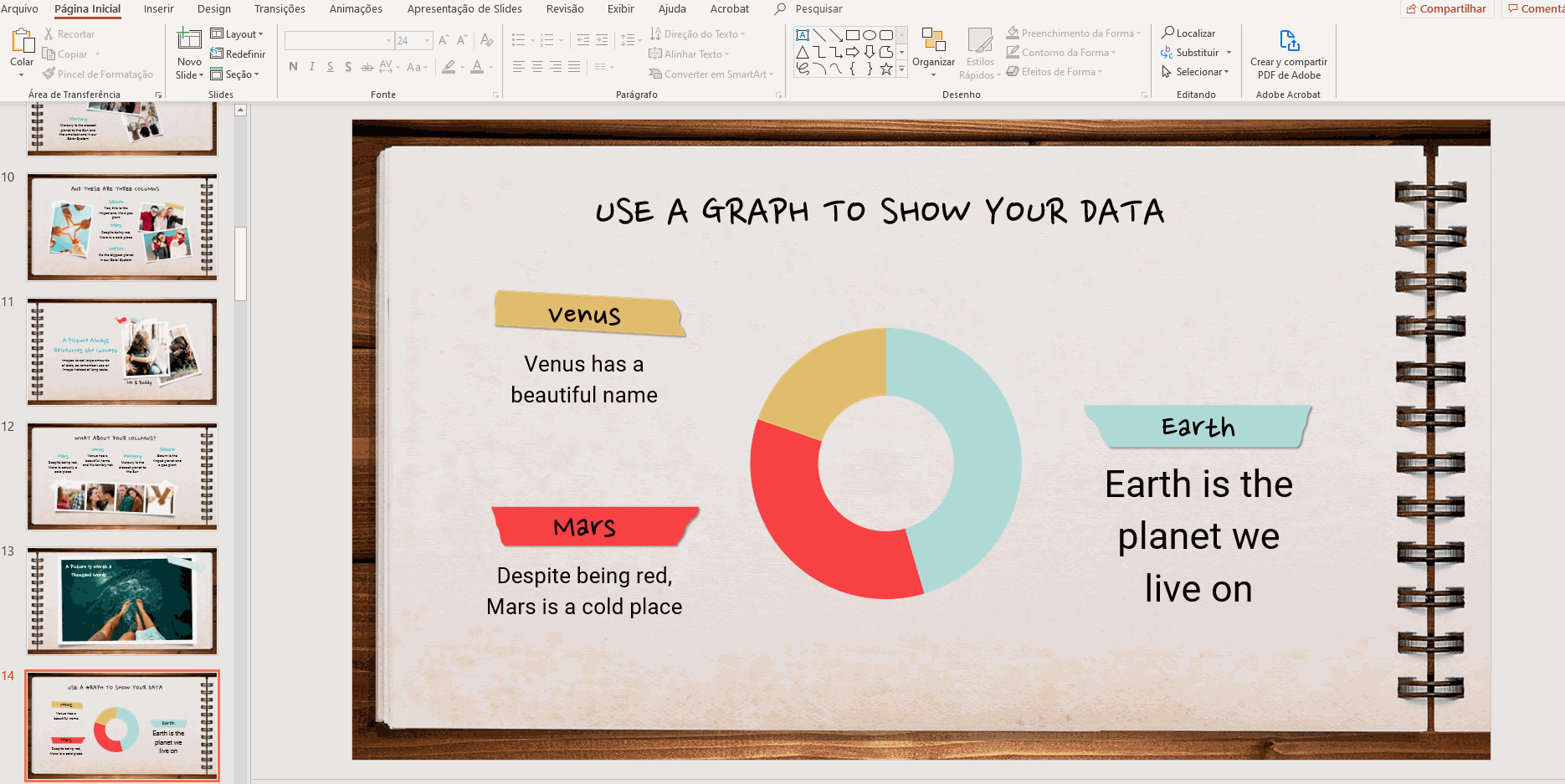Click the Substituir button

1196,53
